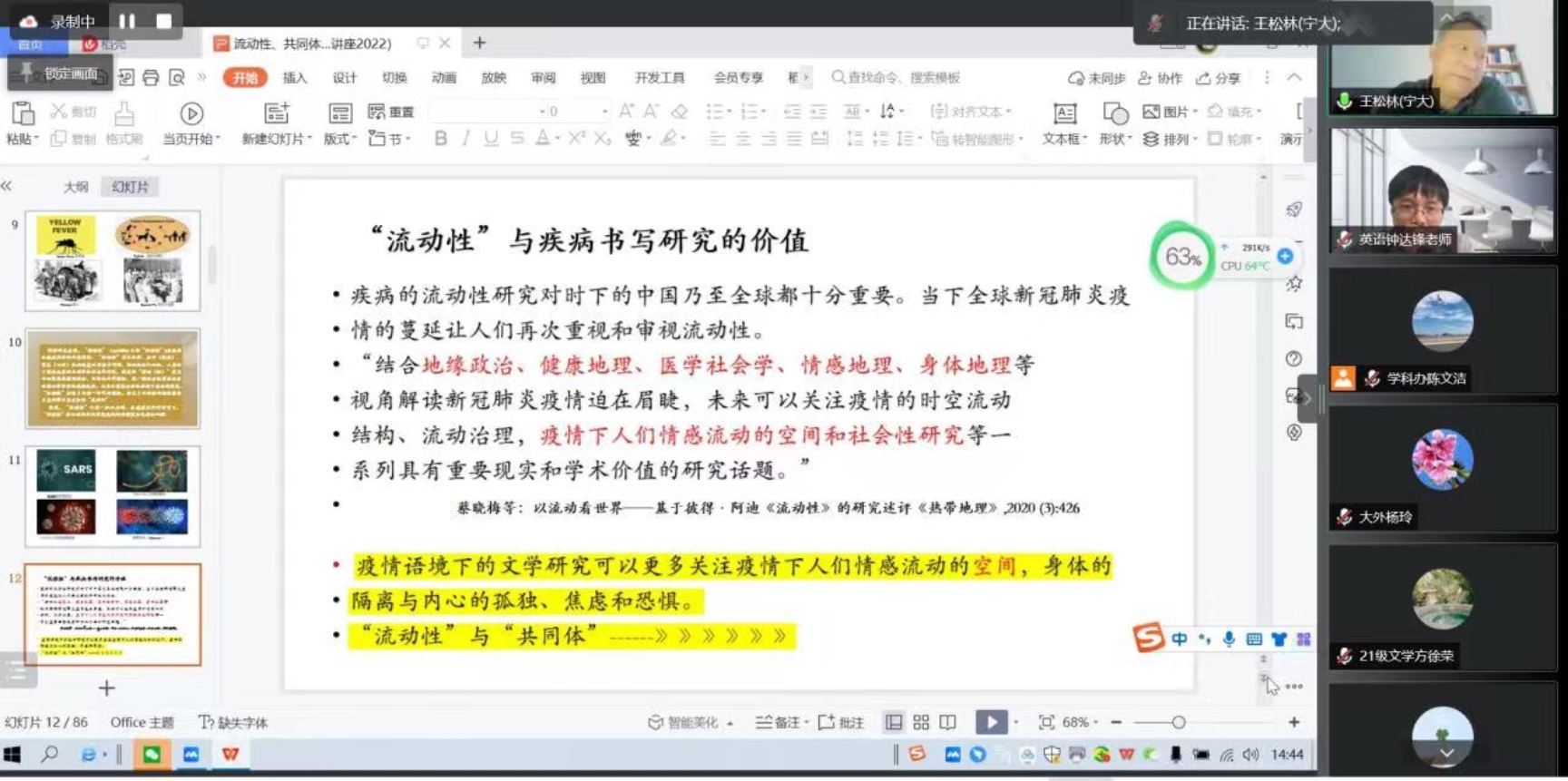
Task: Click the Missing Fonts (缺失字体) button
Action: click(x=233, y=722)
